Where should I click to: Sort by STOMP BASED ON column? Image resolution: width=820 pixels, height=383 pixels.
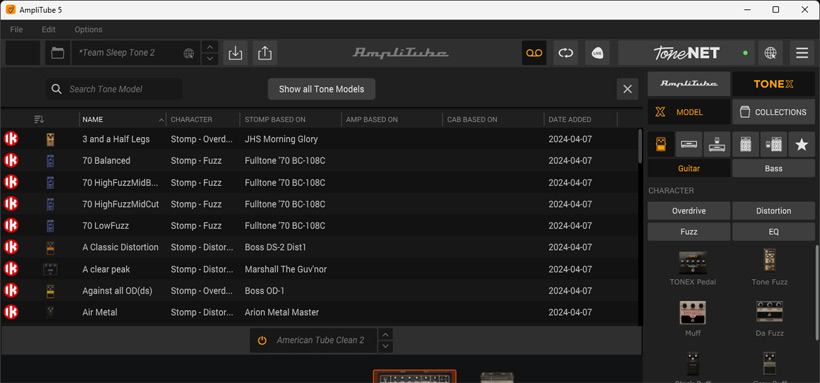click(290, 119)
